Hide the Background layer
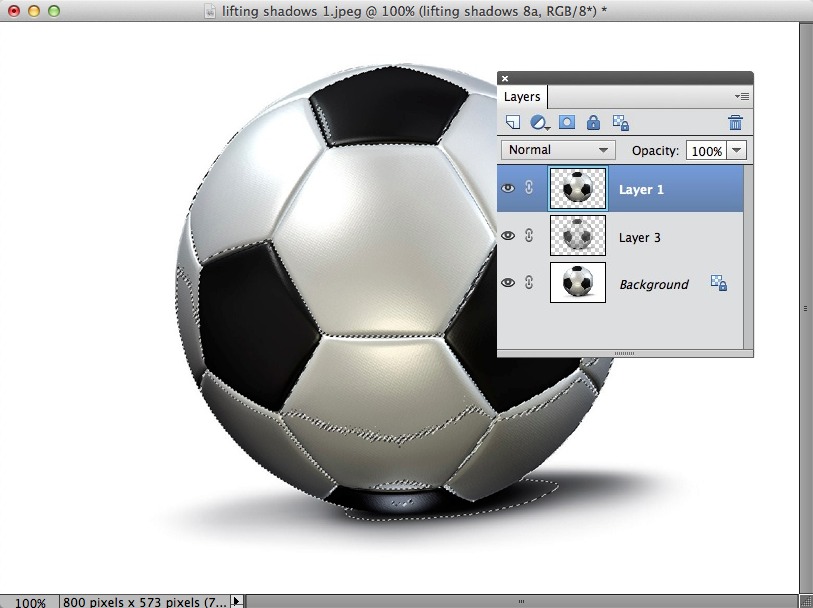Image resolution: width=813 pixels, height=608 pixels. click(508, 284)
